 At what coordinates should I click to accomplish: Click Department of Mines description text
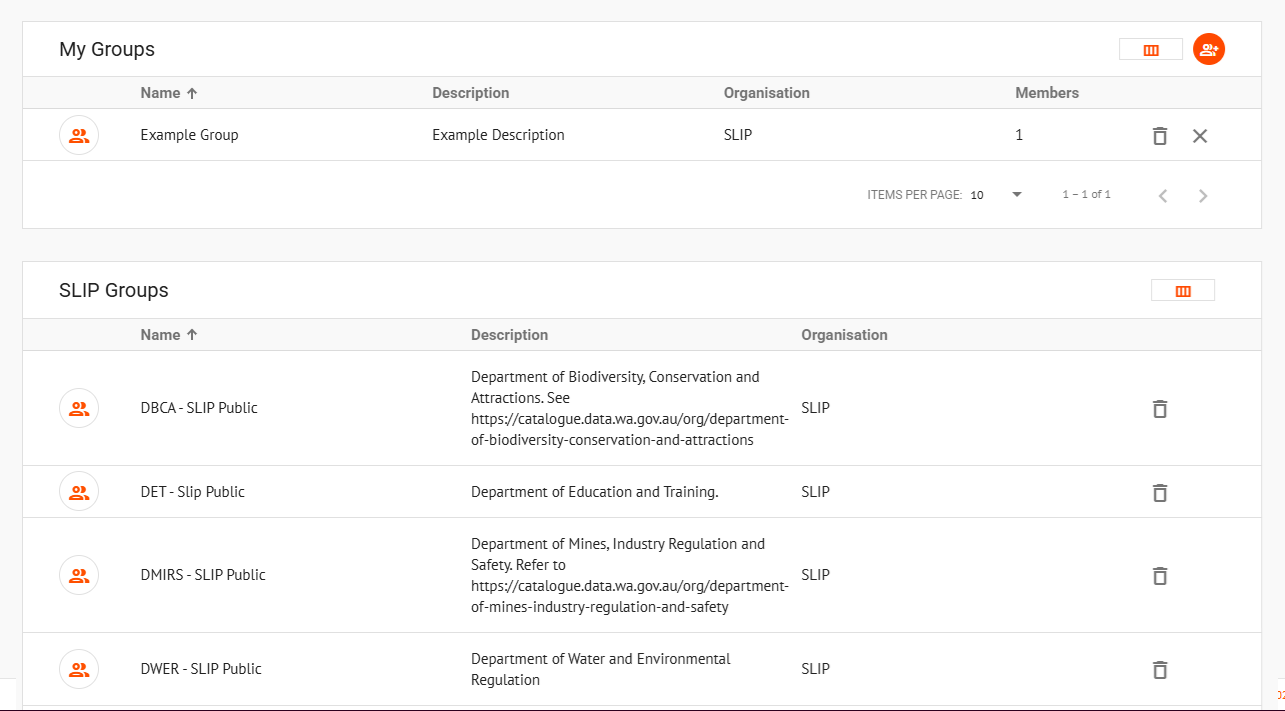point(630,575)
